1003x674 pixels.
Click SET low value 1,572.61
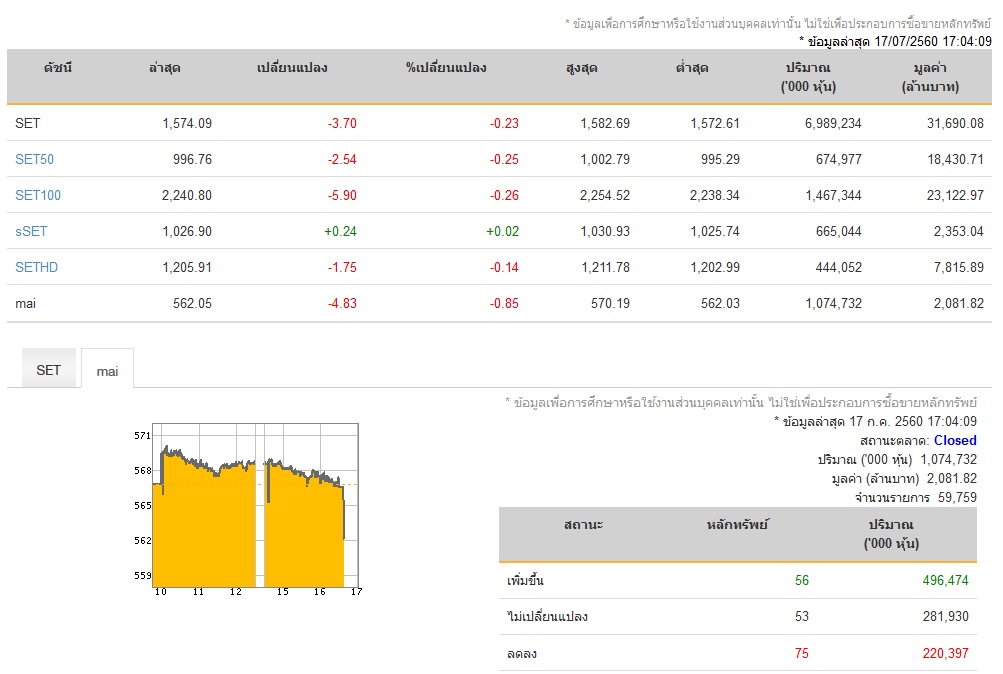[715, 123]
